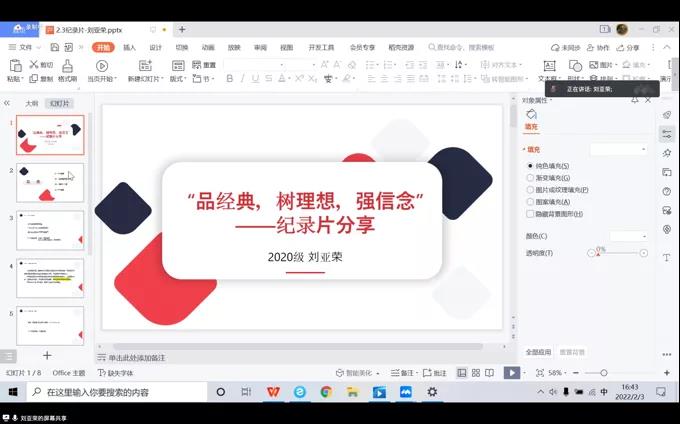The image size is (680, 424).
Task: Click 当页开始 slideshow play icon
Action: [101, 65]
